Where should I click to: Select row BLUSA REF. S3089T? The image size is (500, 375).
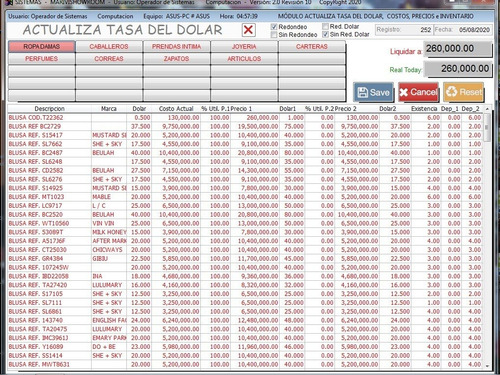pos(246,232)
